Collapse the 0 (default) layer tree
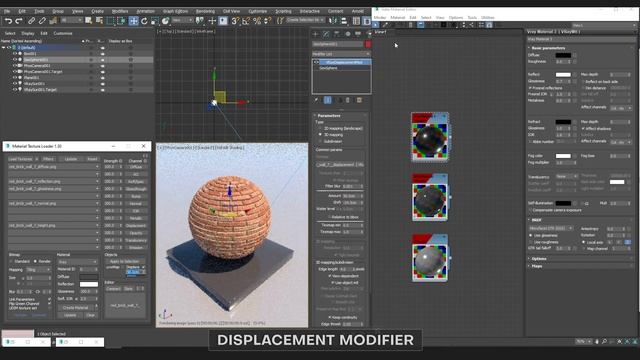640x360 pixels. click(4, 48)
